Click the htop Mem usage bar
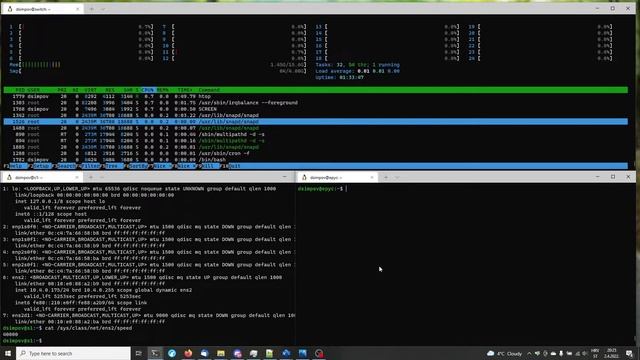The width and height of the screenshot is (640, 360). point(158,64)
